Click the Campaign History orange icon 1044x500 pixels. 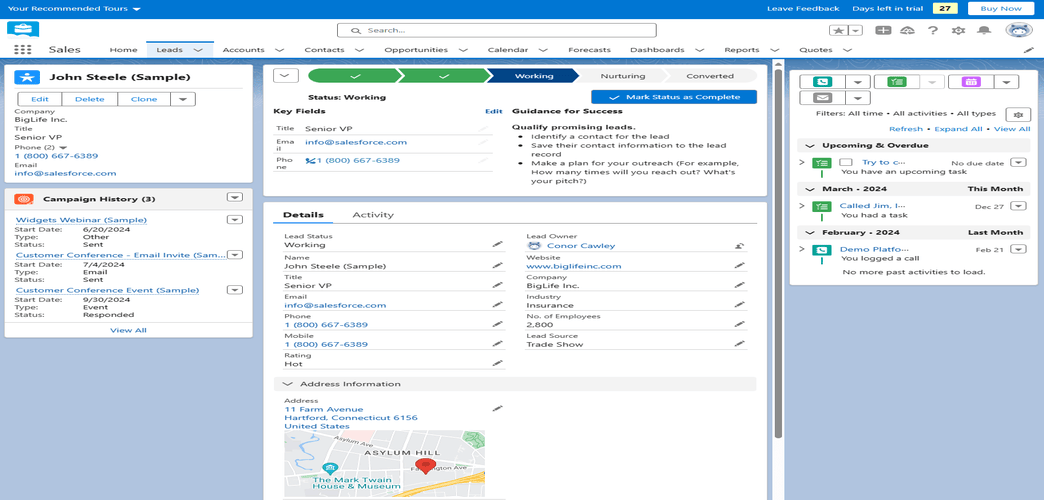(x=24, y=199)
